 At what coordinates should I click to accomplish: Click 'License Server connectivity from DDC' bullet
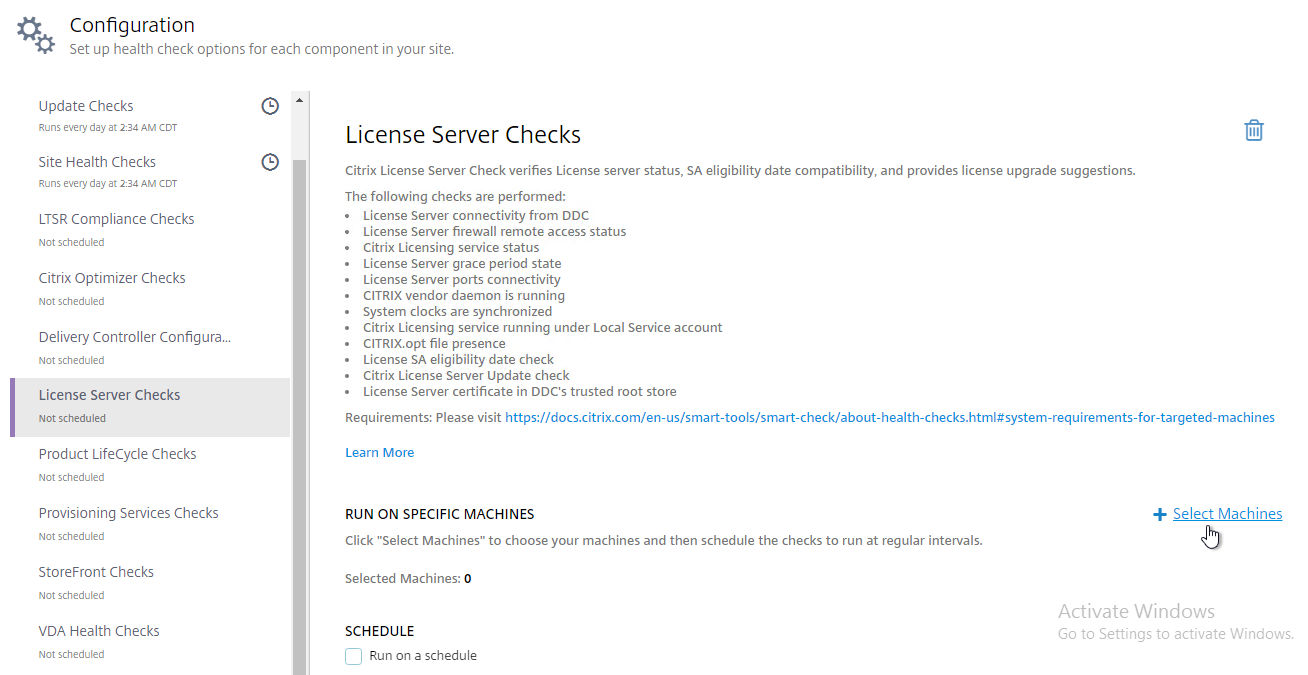point(476,216)
